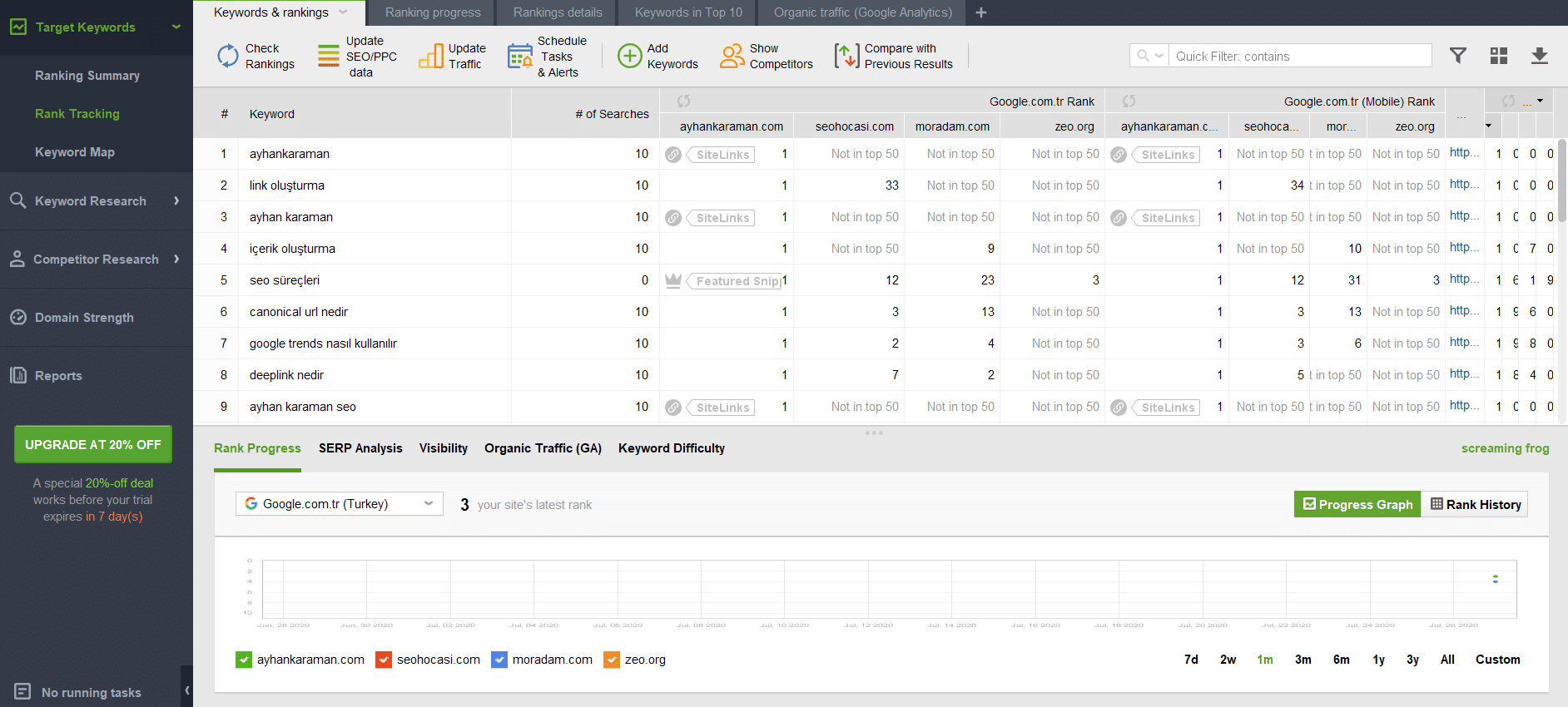
Task: Open the Keyword Map section
Action: (75, 151)
